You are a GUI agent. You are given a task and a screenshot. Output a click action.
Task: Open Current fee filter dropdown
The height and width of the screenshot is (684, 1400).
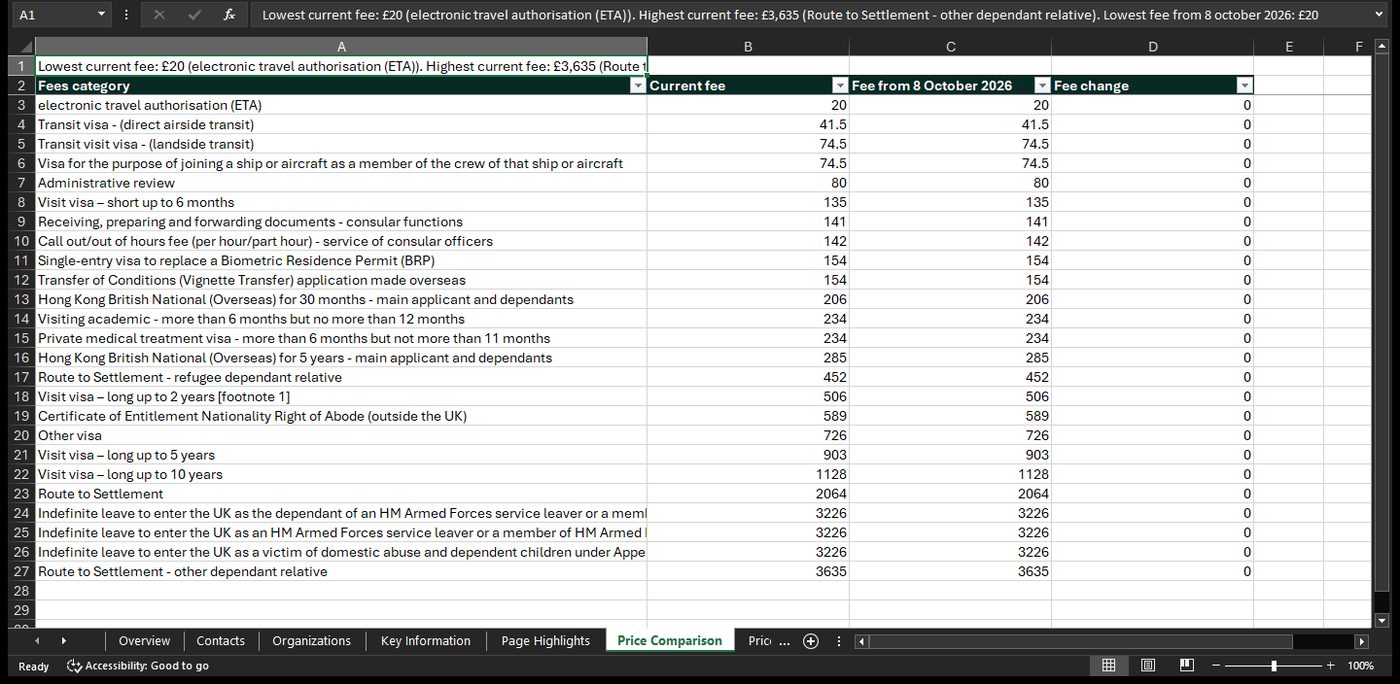point(840,85)
